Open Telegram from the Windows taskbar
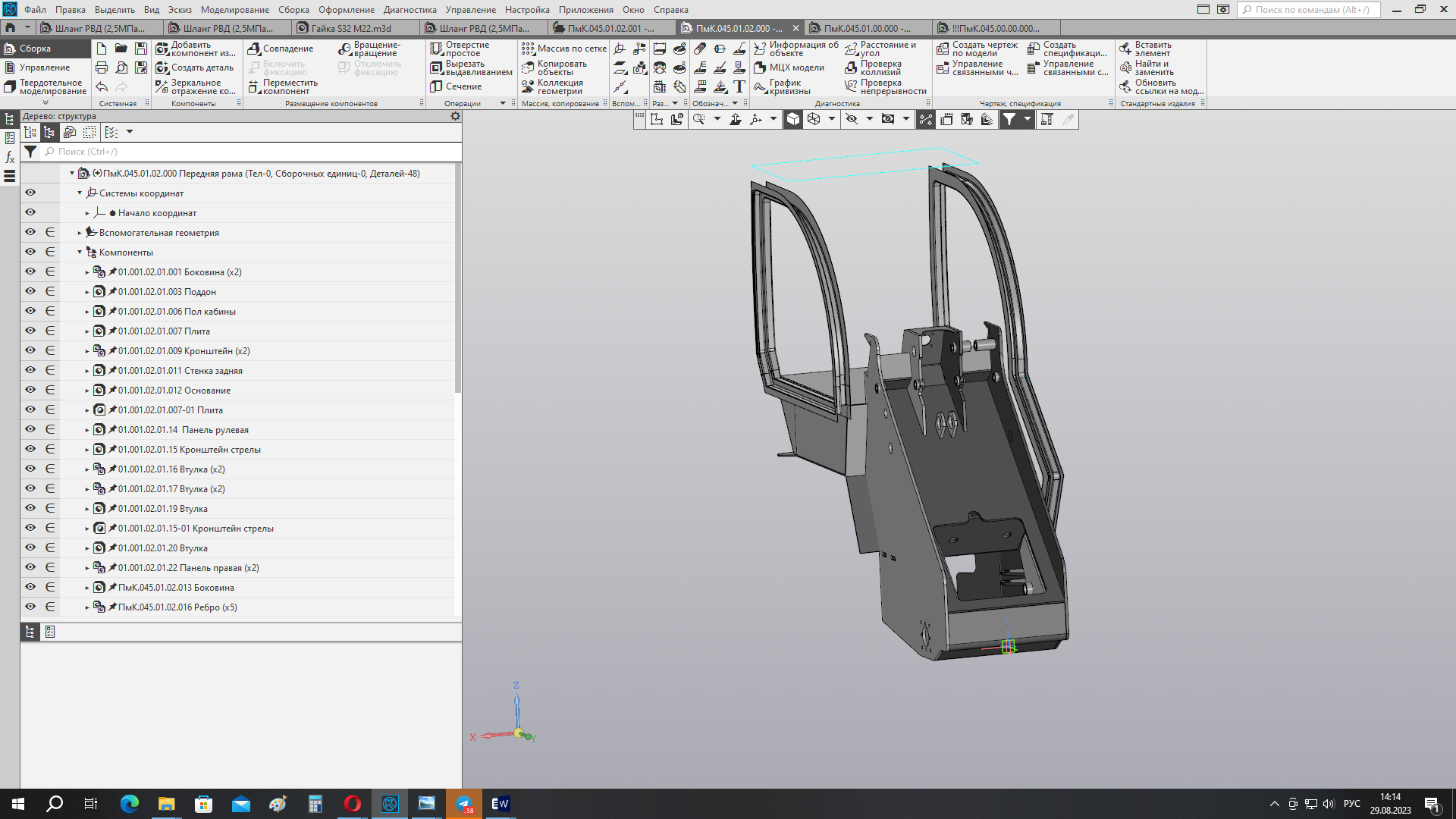Viewport: 1456px width, 819px height. (464, 804)
